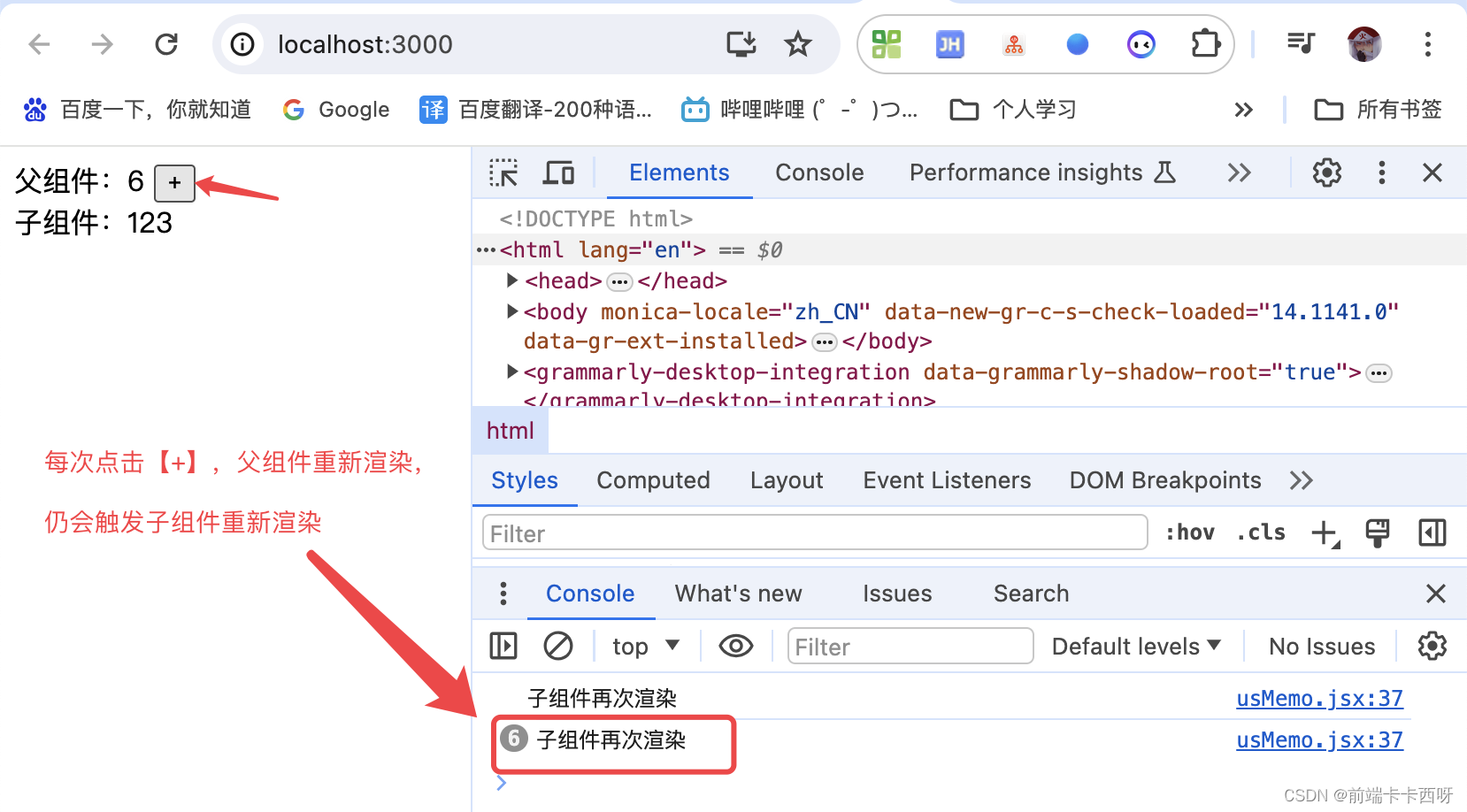Screen dimensions: 1467x812
Task: Switch to the Styles tab
Action: point(525,480)
